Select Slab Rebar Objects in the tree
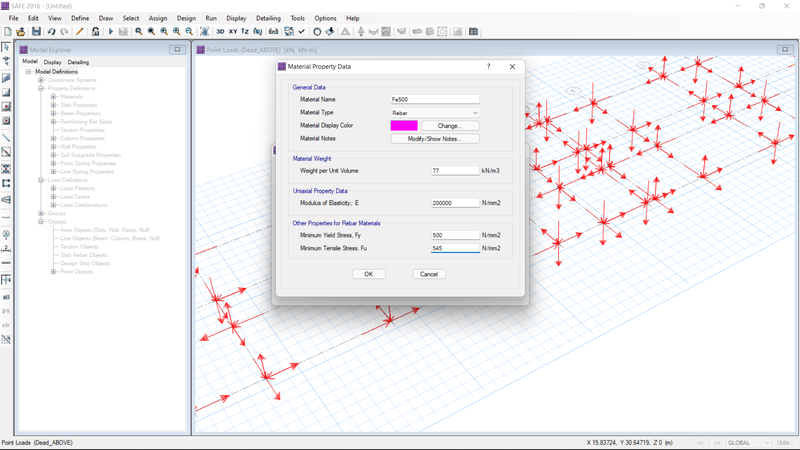This screenshot has height=450, width=800. (x=84, y=255)
